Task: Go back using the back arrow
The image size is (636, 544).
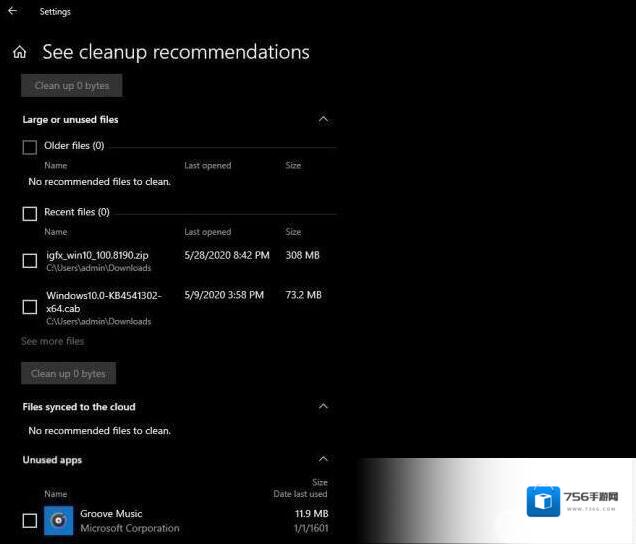Action: pyautogui.click(x=12, y=12)
